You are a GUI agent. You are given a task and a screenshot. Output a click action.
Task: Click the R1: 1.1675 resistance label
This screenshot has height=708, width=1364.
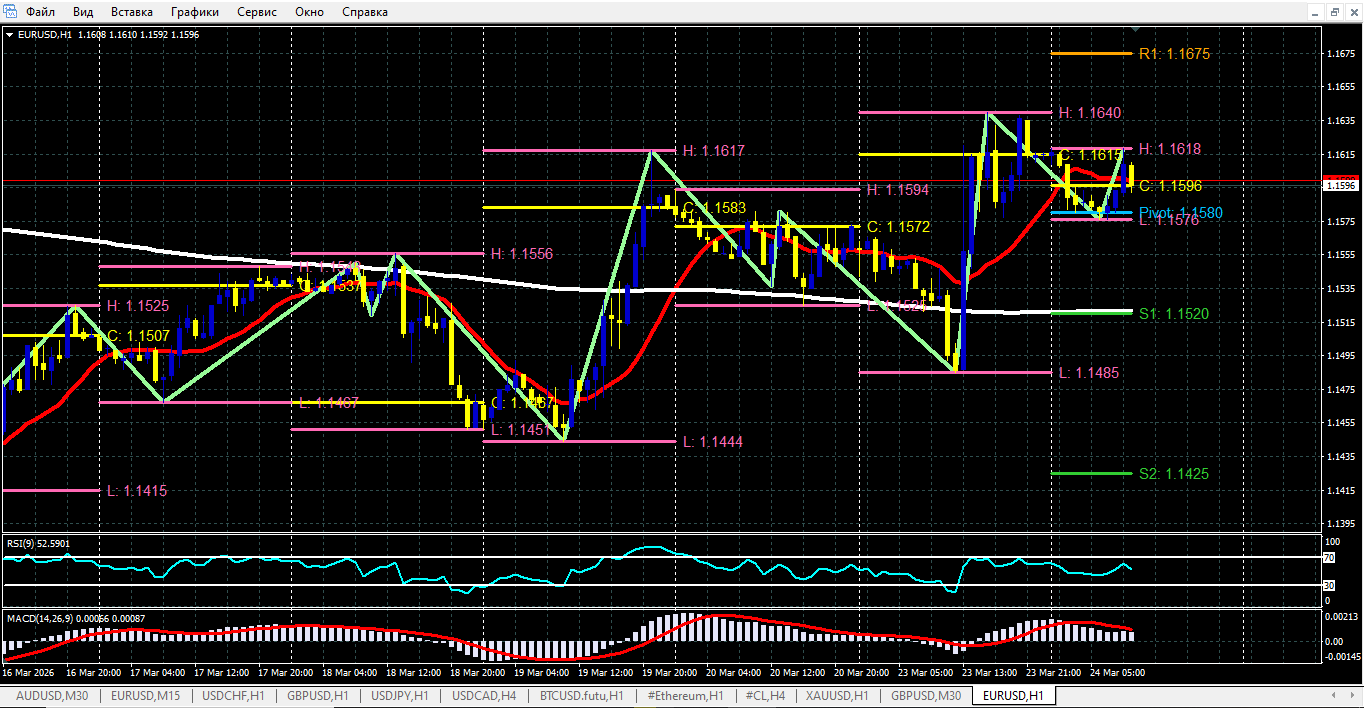coord(1174,53)
